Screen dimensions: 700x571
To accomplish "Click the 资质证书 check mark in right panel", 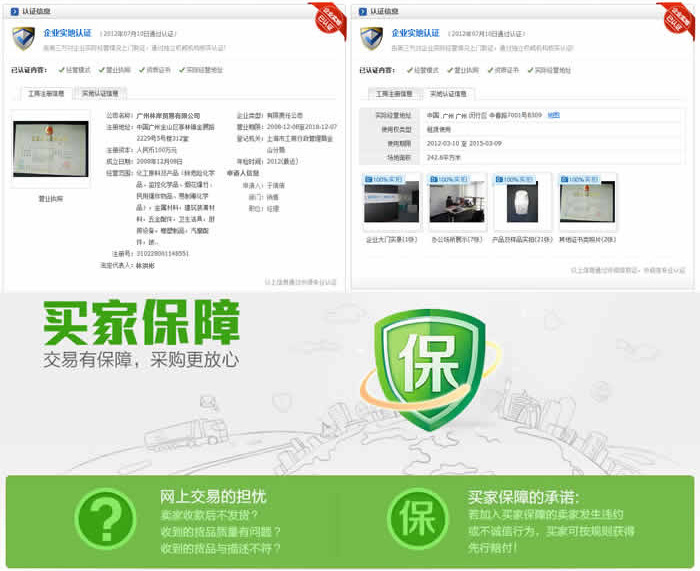I will pyautogui.click(x=490, y=70).
